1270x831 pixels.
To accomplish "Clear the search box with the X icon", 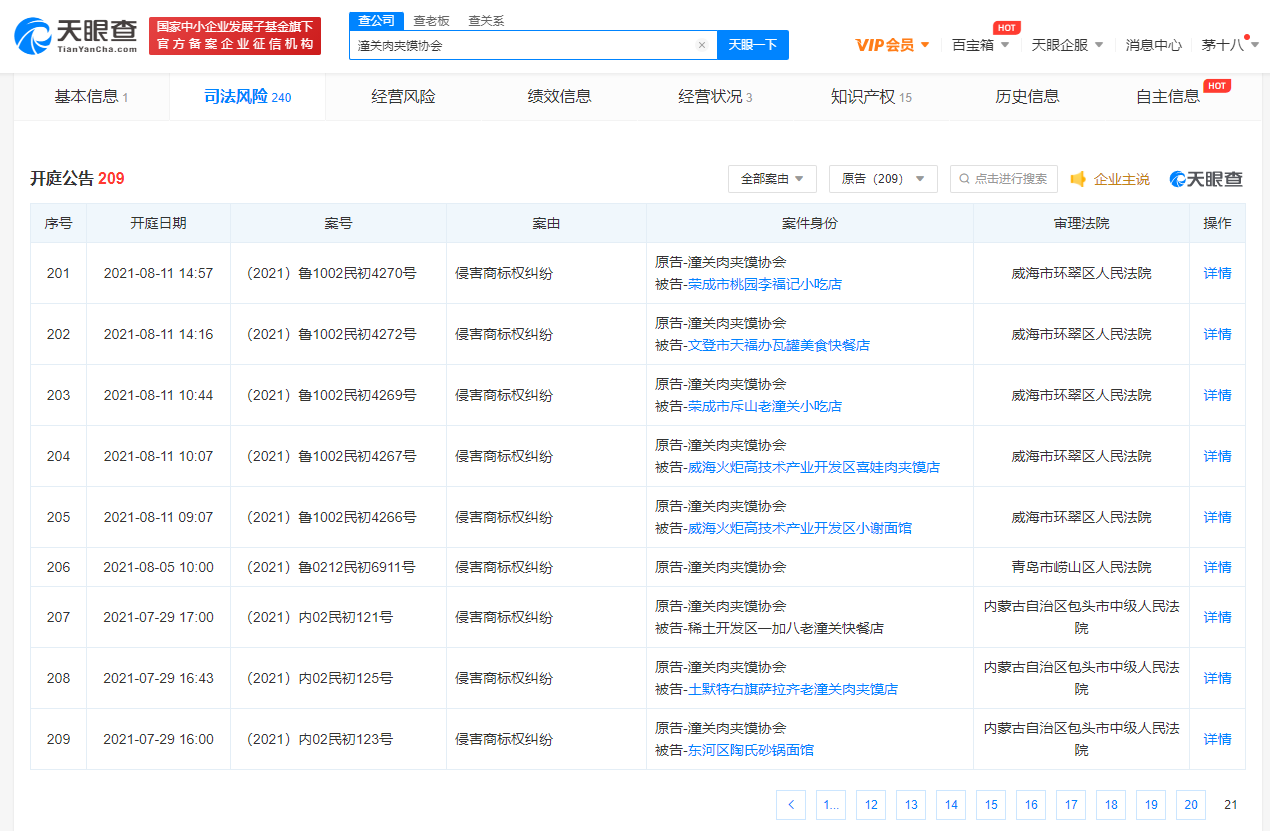I will coord(702,45).
